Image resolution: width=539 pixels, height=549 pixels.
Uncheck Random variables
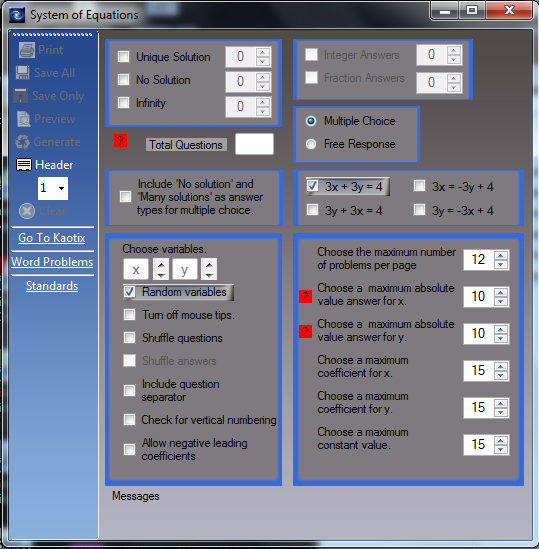(x=129, y=292)
